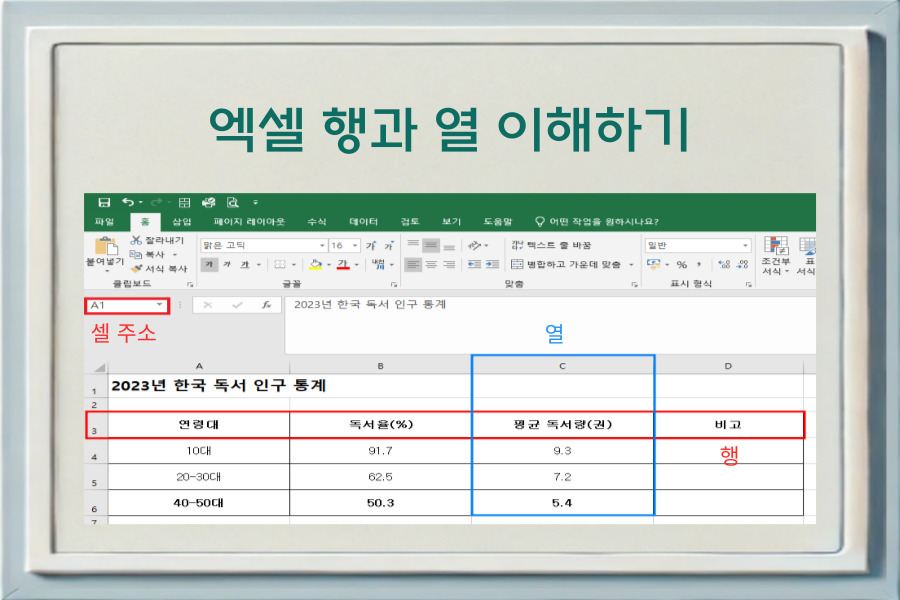Click the accounting currency format icon

click(x=653, y=264)
